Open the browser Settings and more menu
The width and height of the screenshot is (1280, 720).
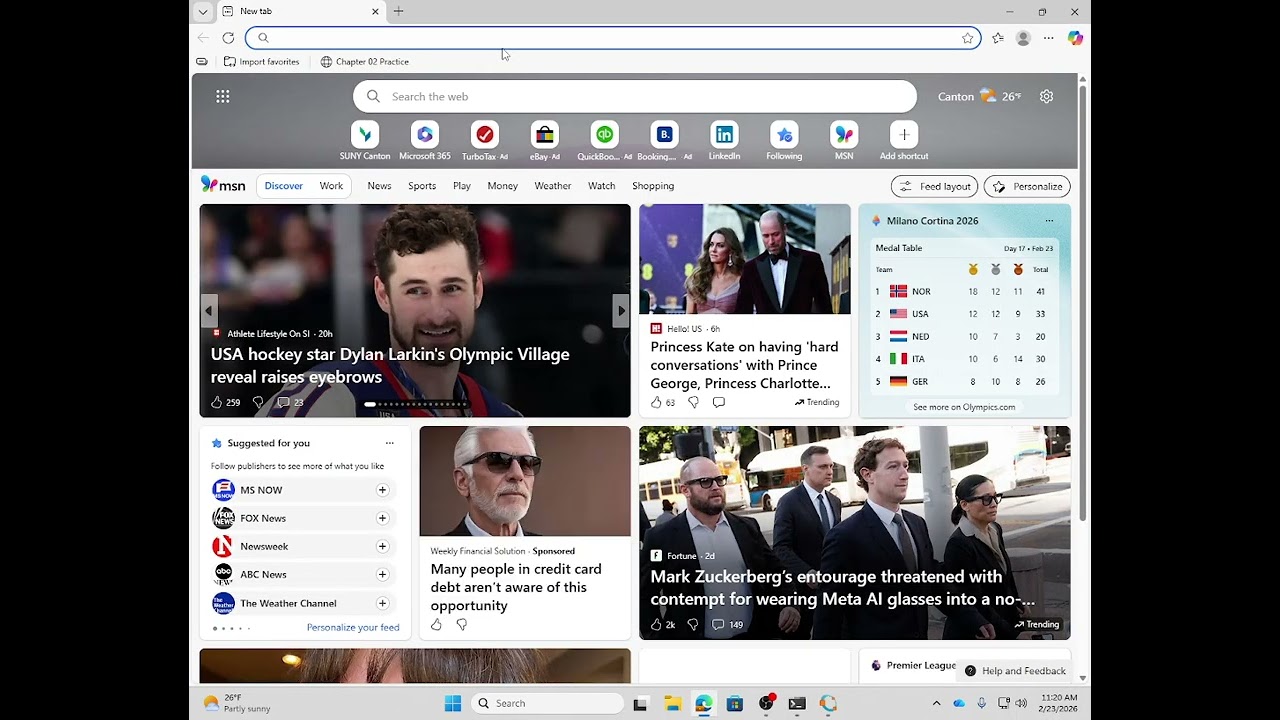click(x=1048, y=38)
